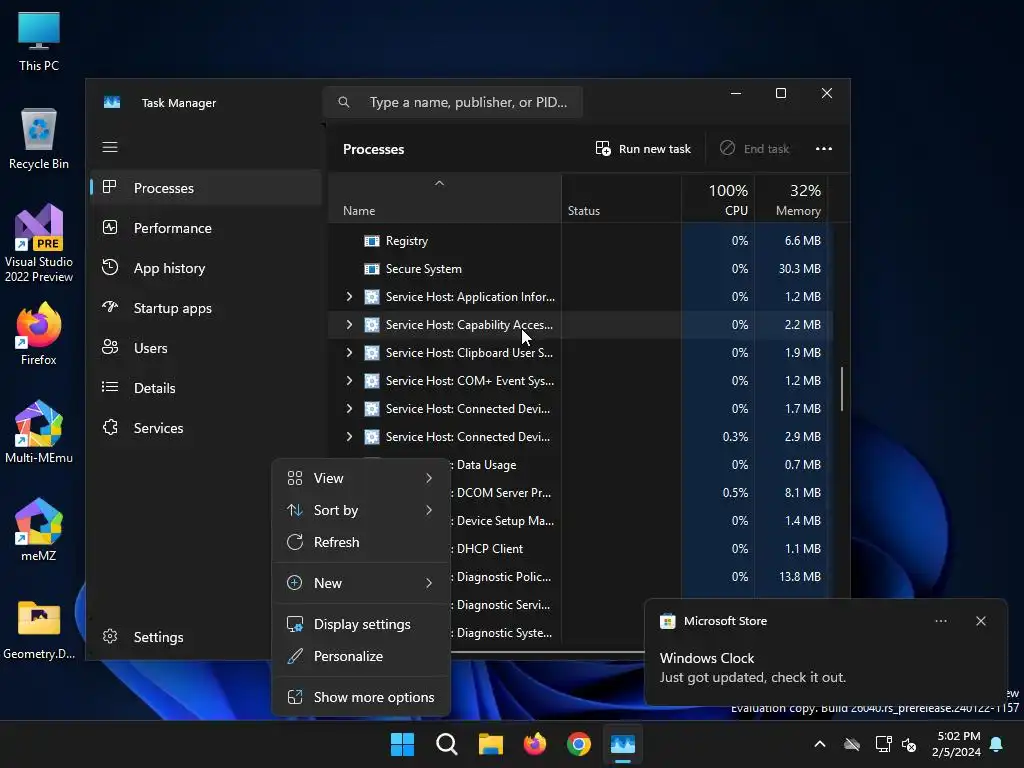Click the Secure System process icon
The width and height of the screenshot is (1024, 768).
click(x=372, y=269)
